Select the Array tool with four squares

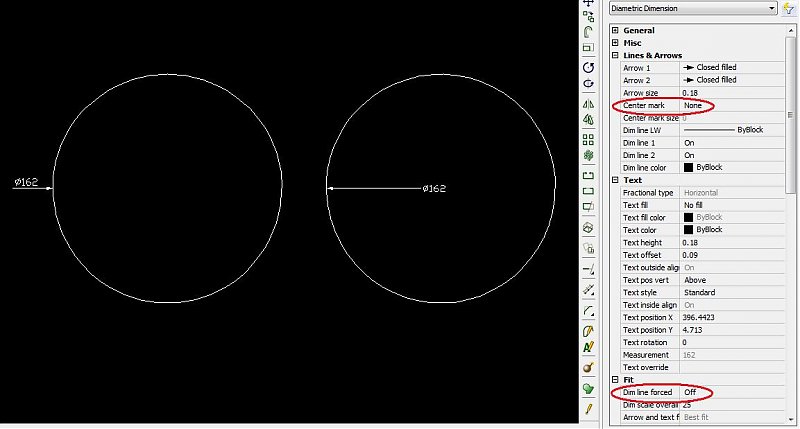[x=588, y=140]
